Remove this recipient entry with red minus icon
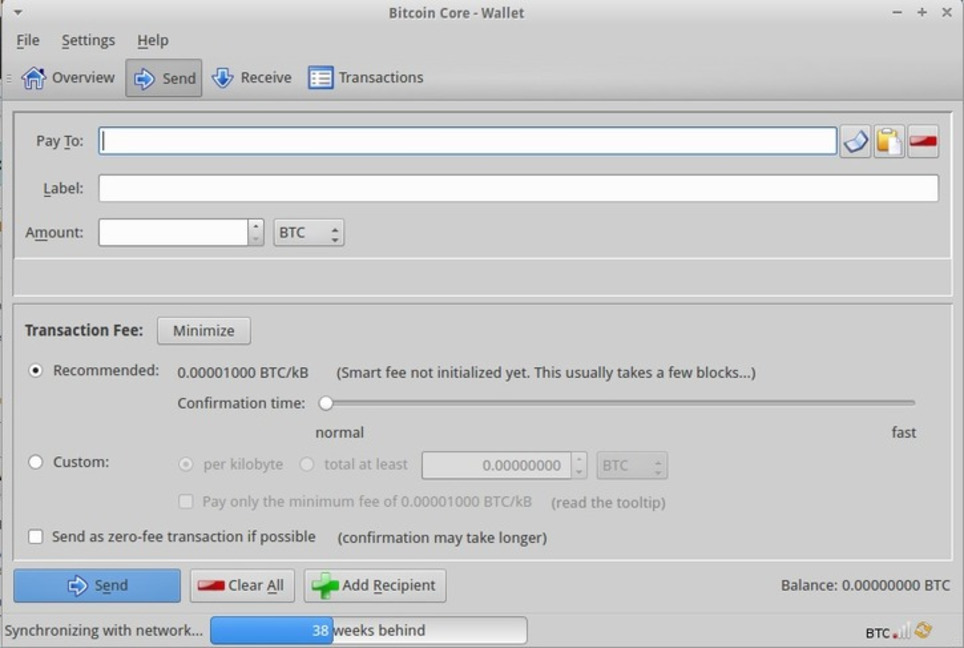This screenshot has width=964, height=648. [x=923, y=141]
